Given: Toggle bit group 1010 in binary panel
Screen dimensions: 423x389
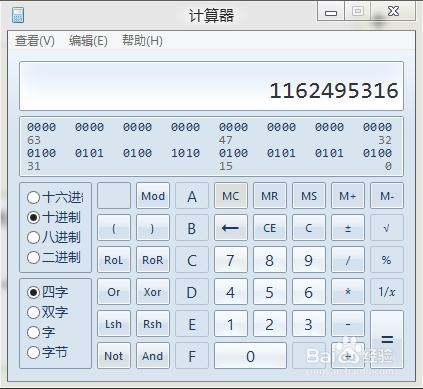Looking at the screenshot, I should 185,153.
